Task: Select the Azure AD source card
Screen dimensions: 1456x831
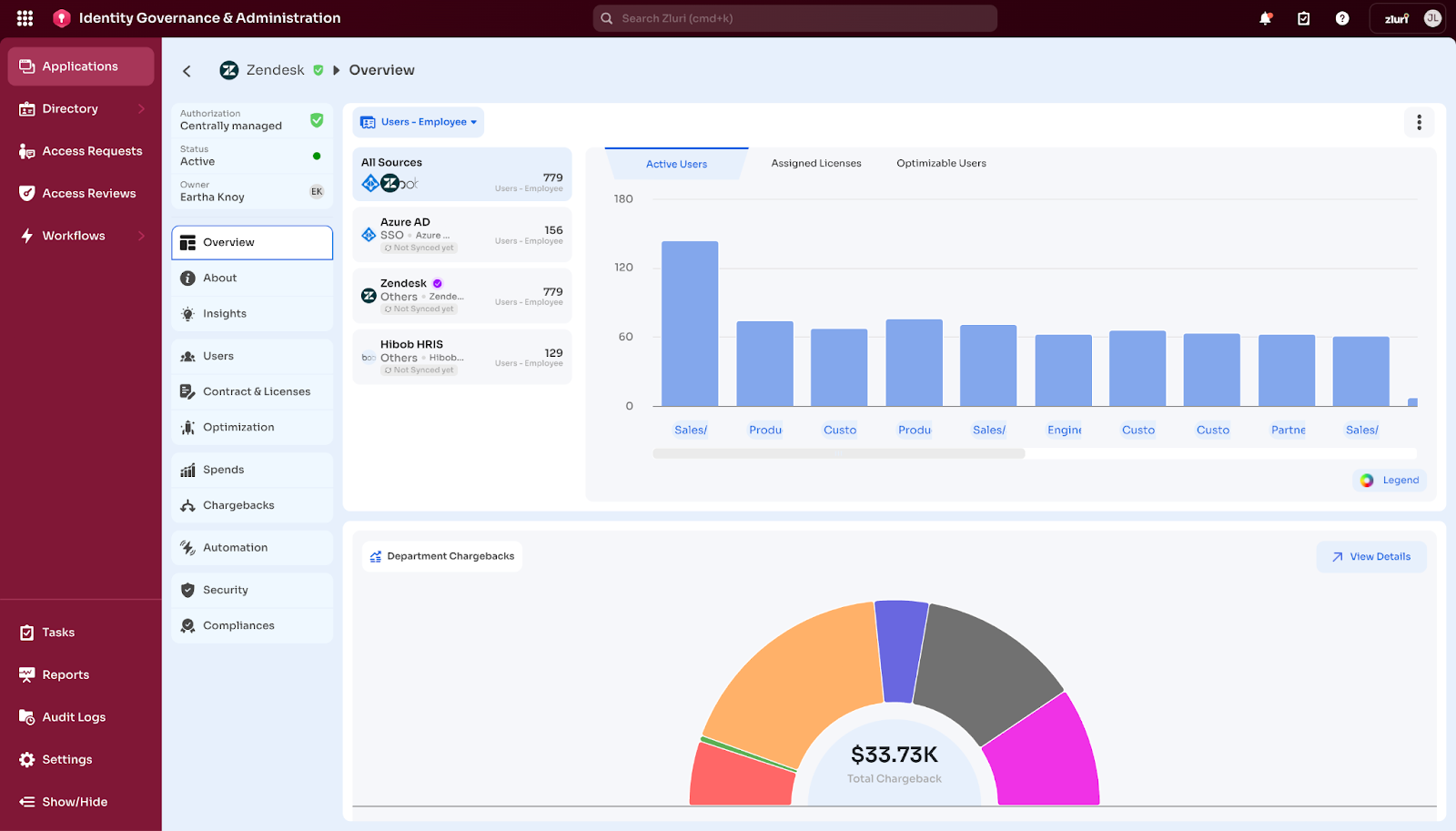Action: pos(462,235)
